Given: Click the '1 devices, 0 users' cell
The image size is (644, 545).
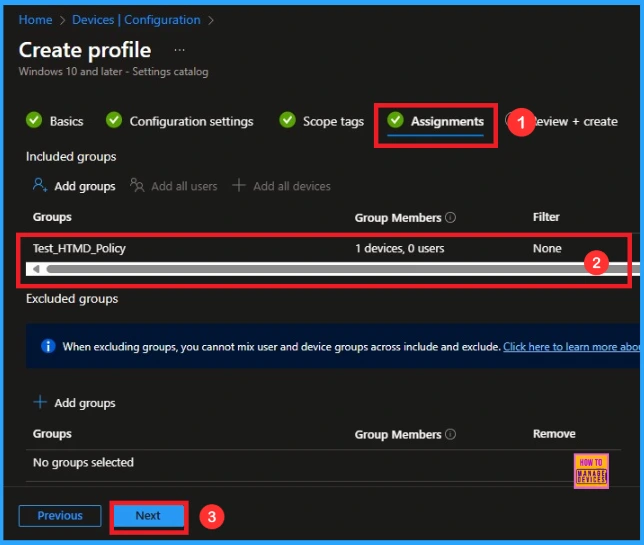Looking at the screenshot, I should click(400, 248).
